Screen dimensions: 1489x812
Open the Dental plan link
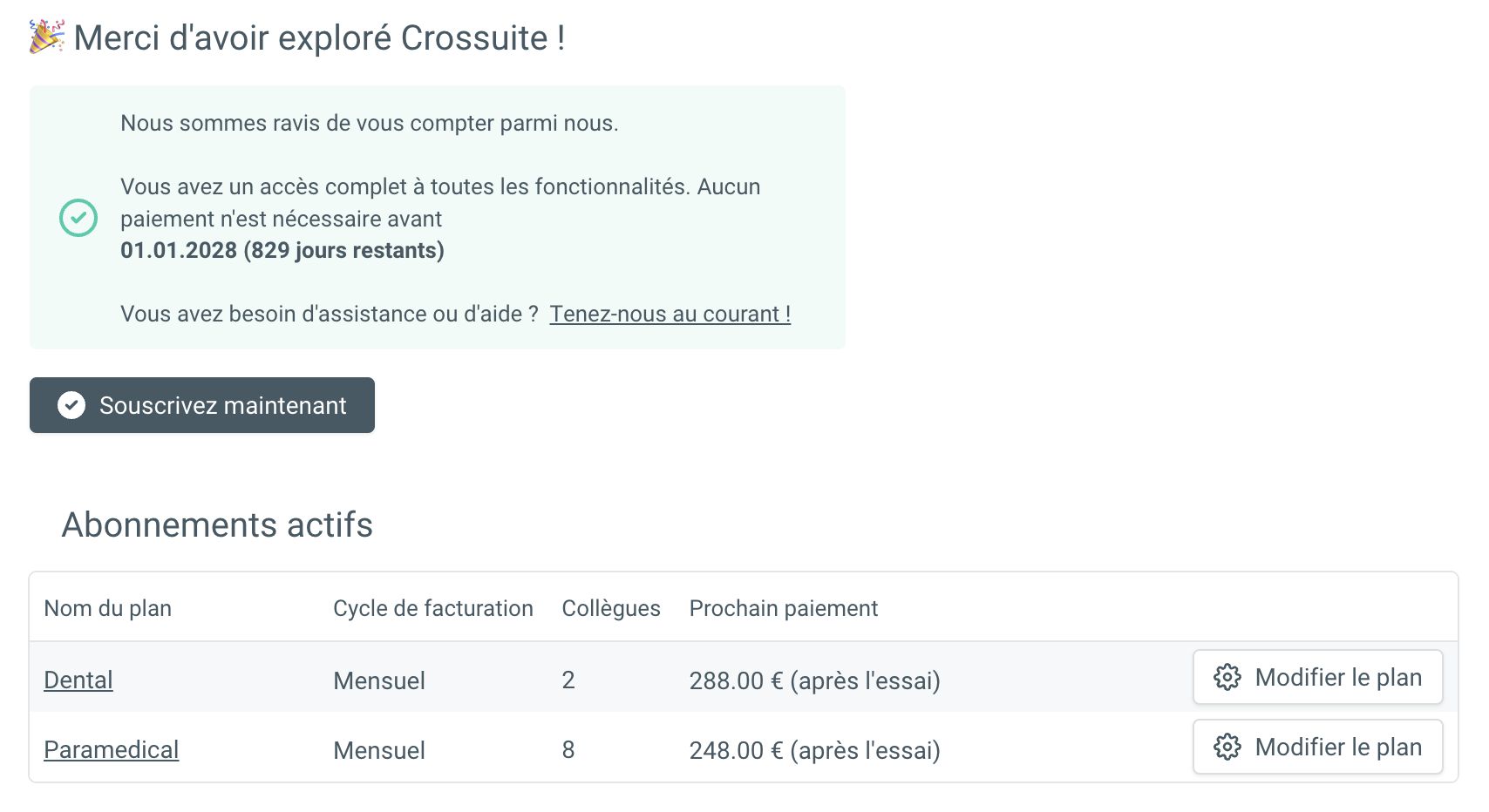[78, 680]
